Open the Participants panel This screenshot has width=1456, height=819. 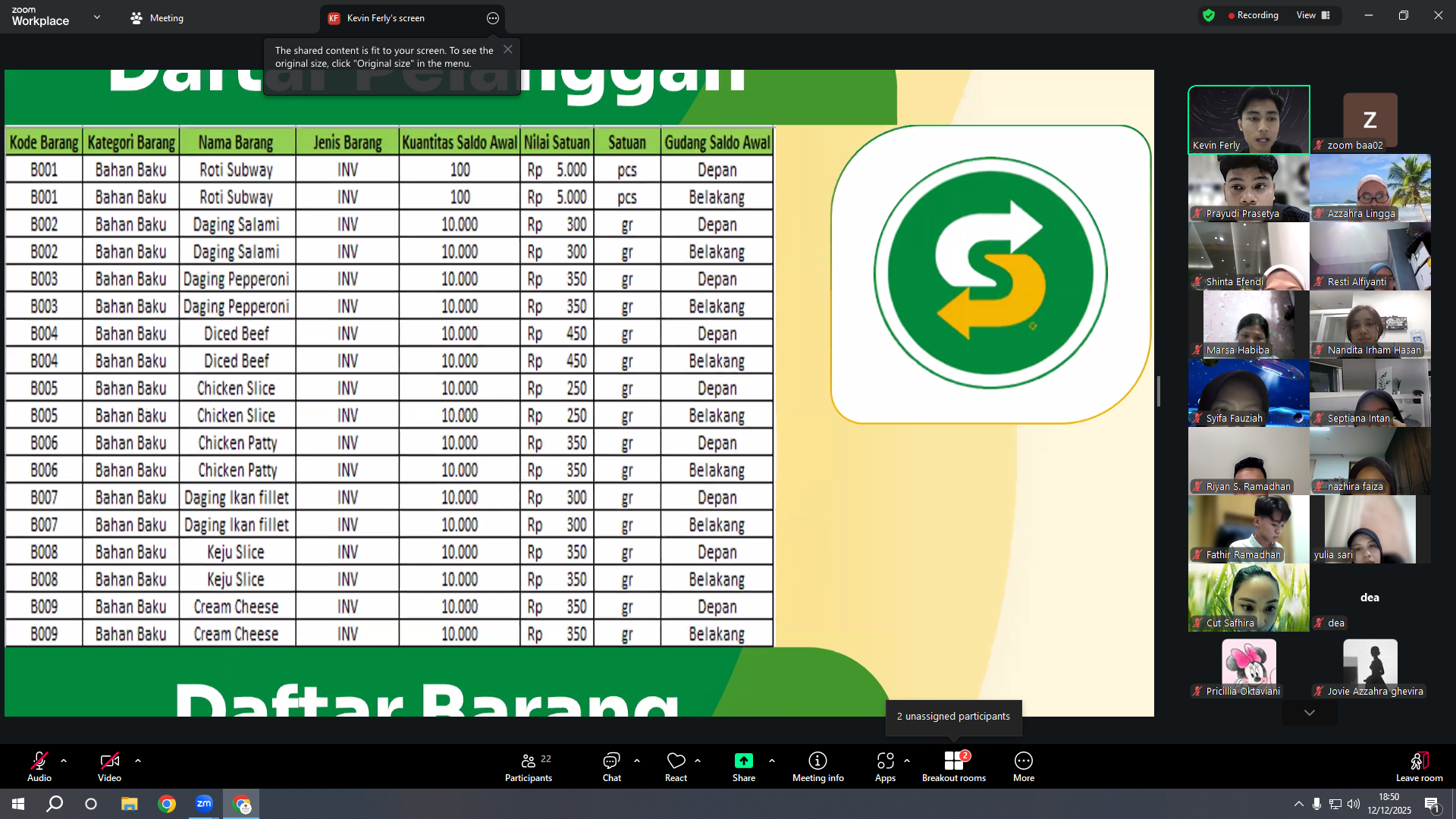[529, 766]
